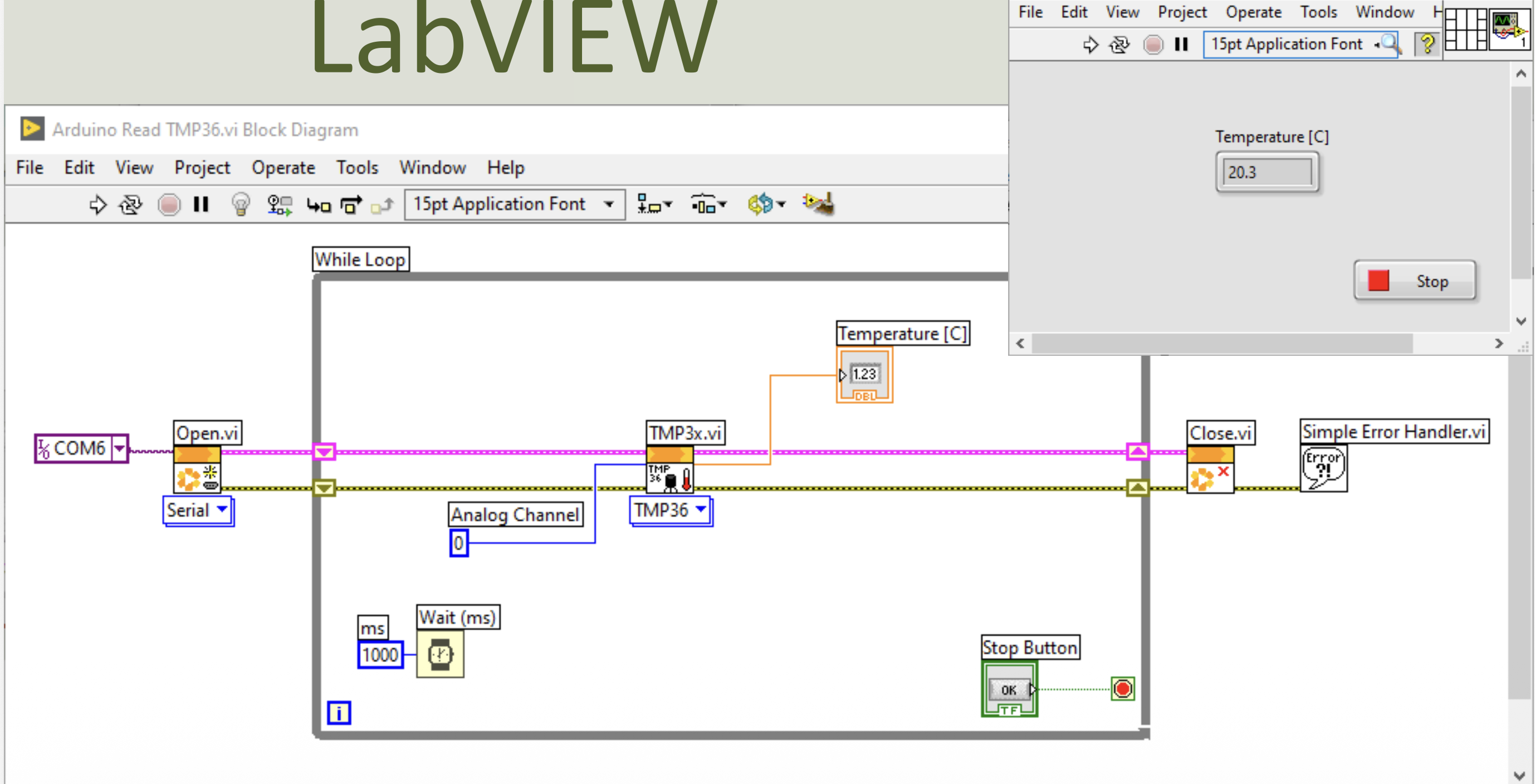Click the While Loop label
Image resolution: width=1535 pixels, height=784 pixels.
(361, 259)
